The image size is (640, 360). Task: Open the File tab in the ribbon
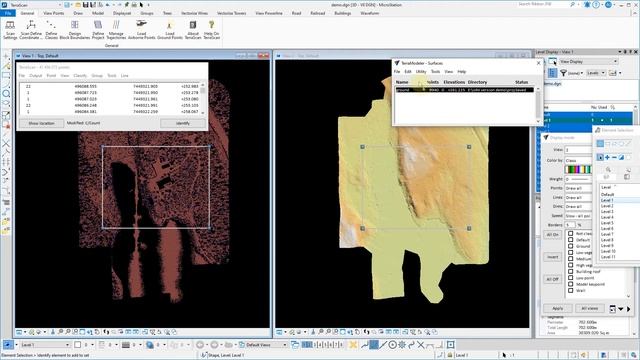pos(8,13)
